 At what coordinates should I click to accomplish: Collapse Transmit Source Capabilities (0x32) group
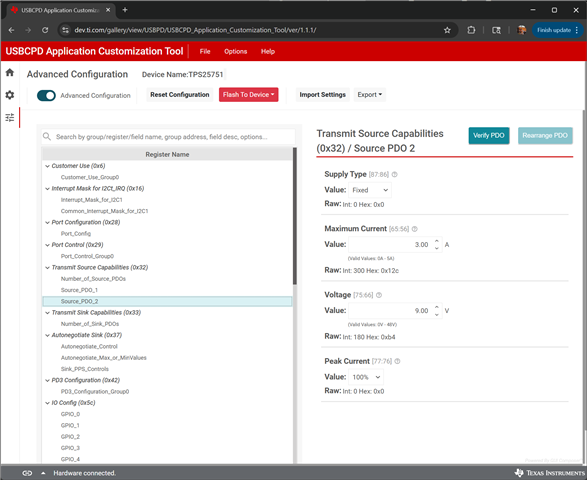tap(47, 267)
